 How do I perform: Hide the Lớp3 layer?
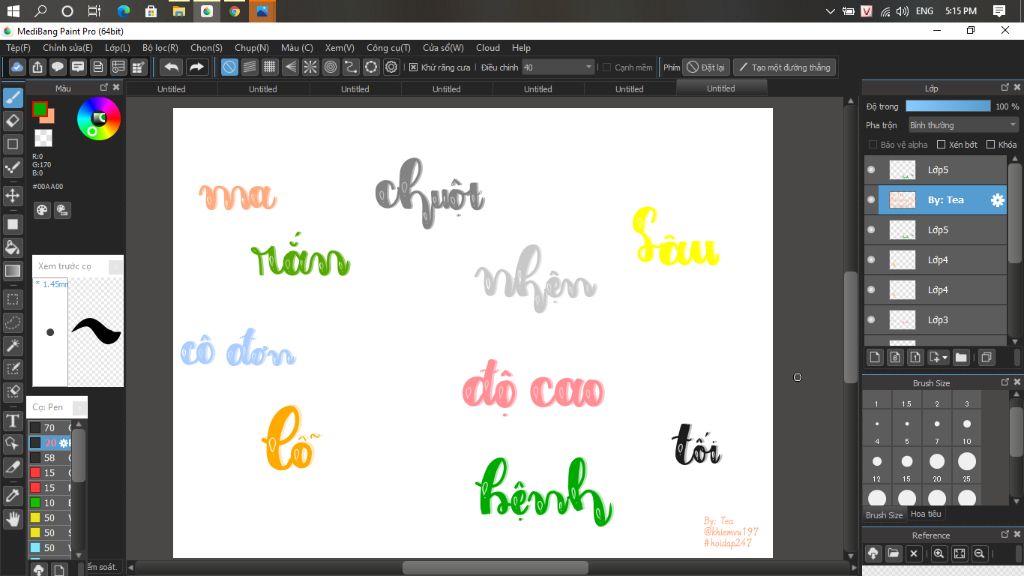click(871, 320)
